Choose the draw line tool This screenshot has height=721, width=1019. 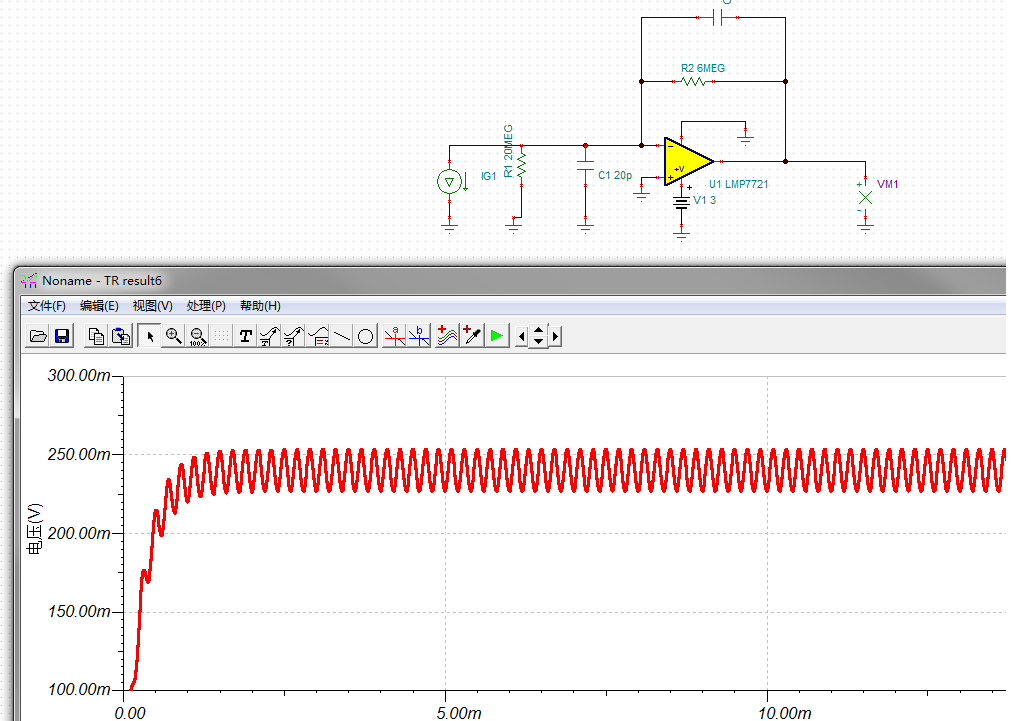pyautogui.click(x=342, y=337)
